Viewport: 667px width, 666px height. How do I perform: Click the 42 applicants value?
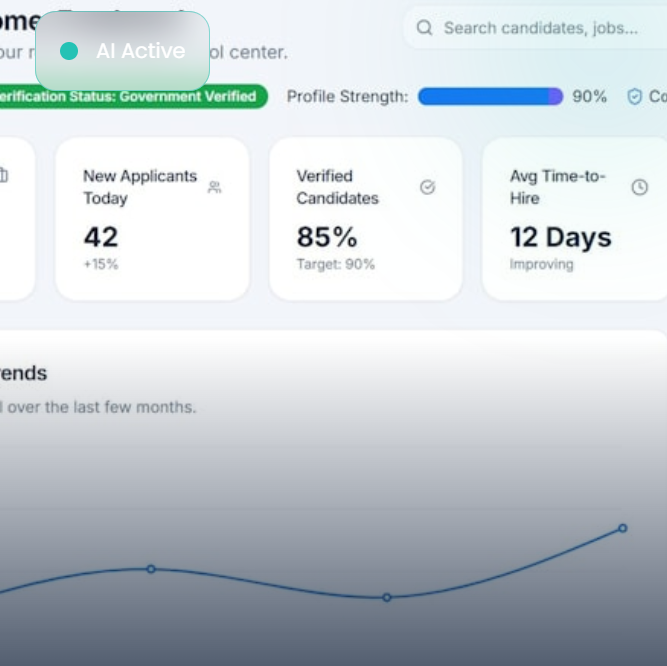101,237
